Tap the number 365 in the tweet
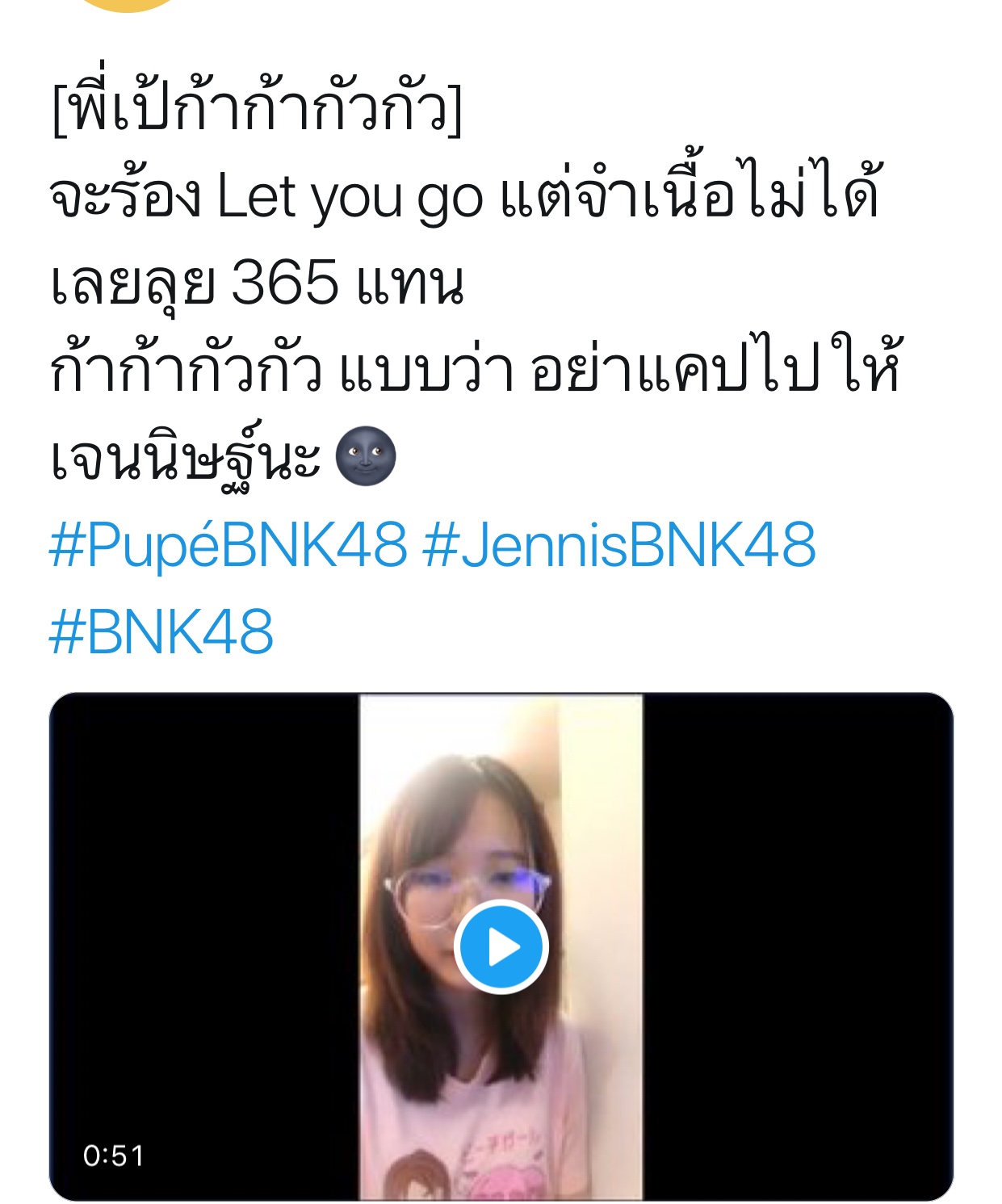 [x=285, y=283]
